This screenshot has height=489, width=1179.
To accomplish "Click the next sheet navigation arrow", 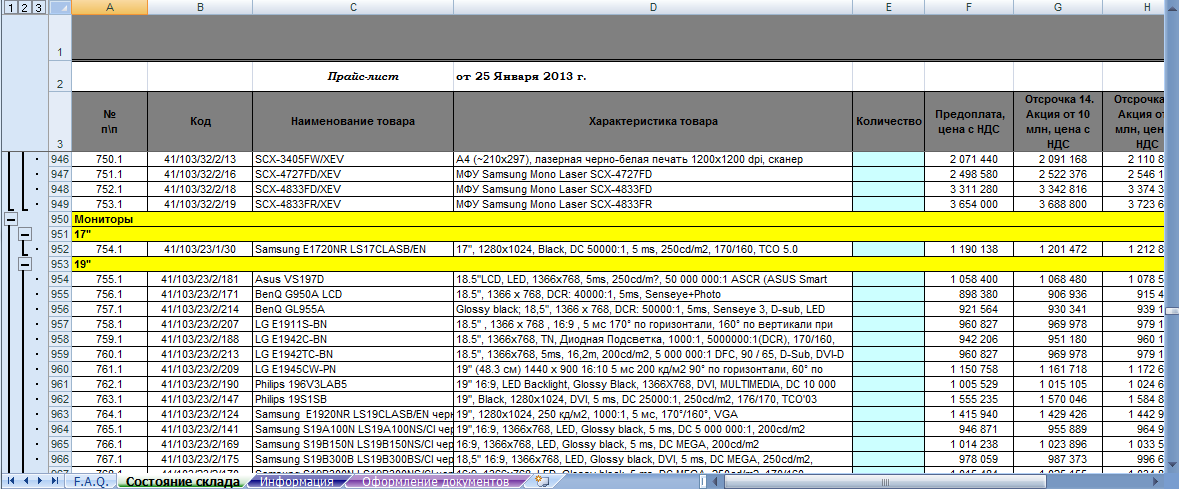I will click(x=39, y=481).
